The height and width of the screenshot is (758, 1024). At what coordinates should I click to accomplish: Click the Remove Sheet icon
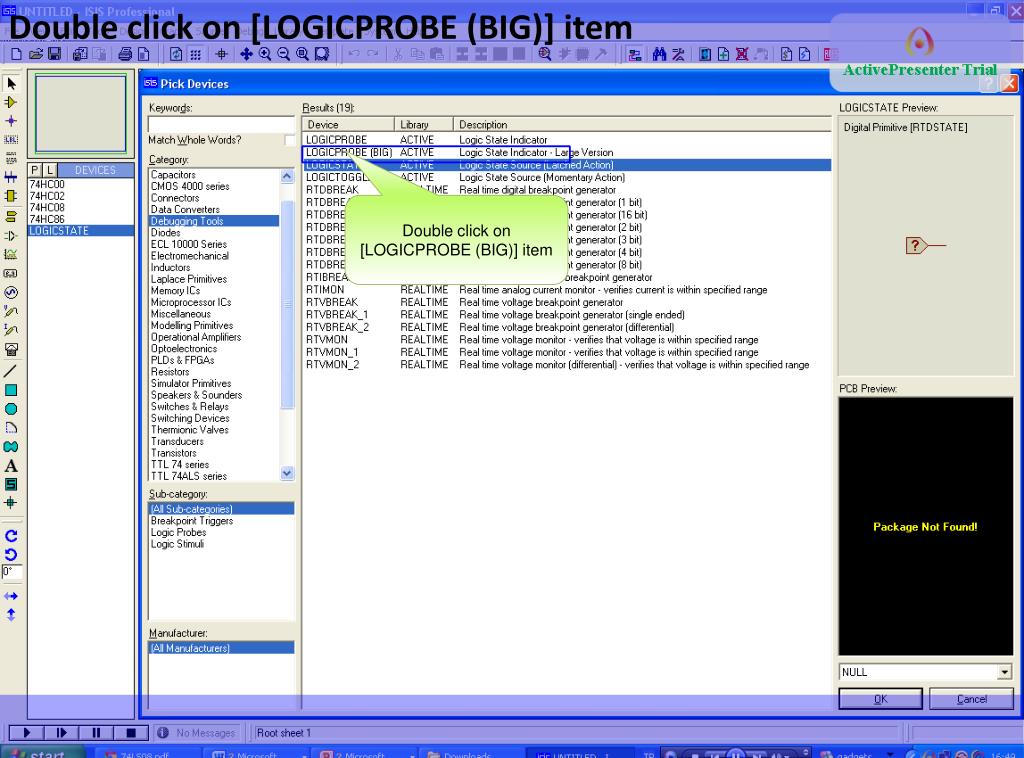point(742,54)
